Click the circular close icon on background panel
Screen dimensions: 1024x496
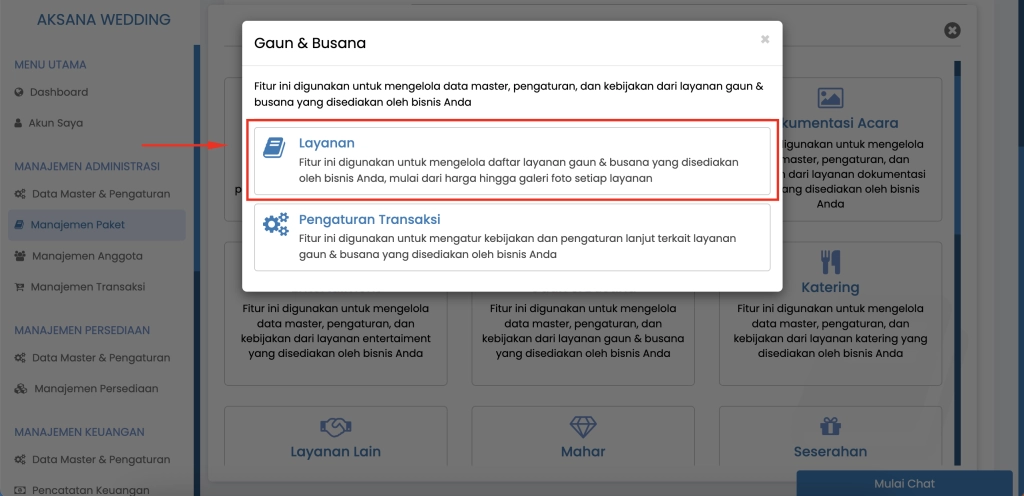[952, 31]
